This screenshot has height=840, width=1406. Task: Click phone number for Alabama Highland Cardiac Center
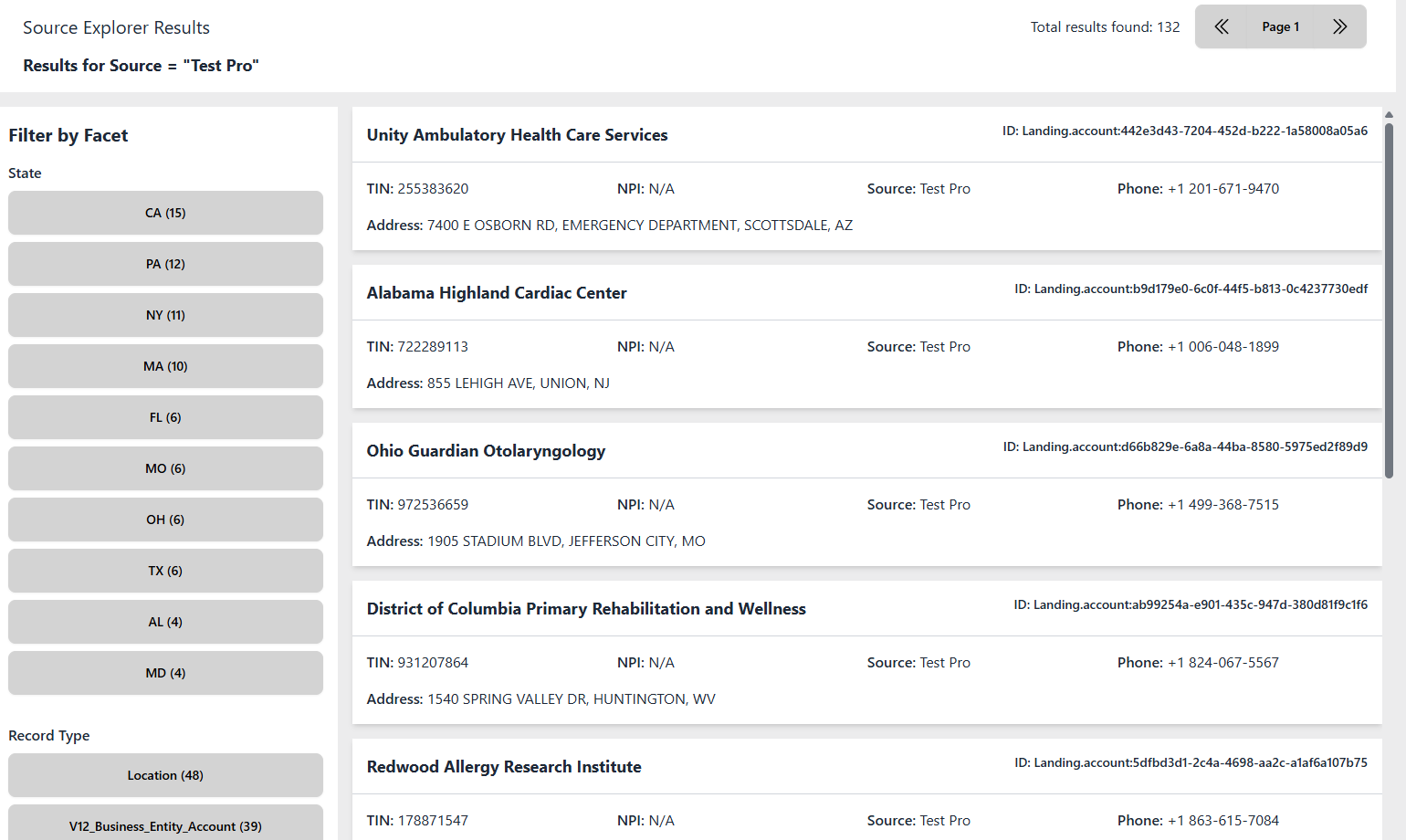[x=1223, y=346]
